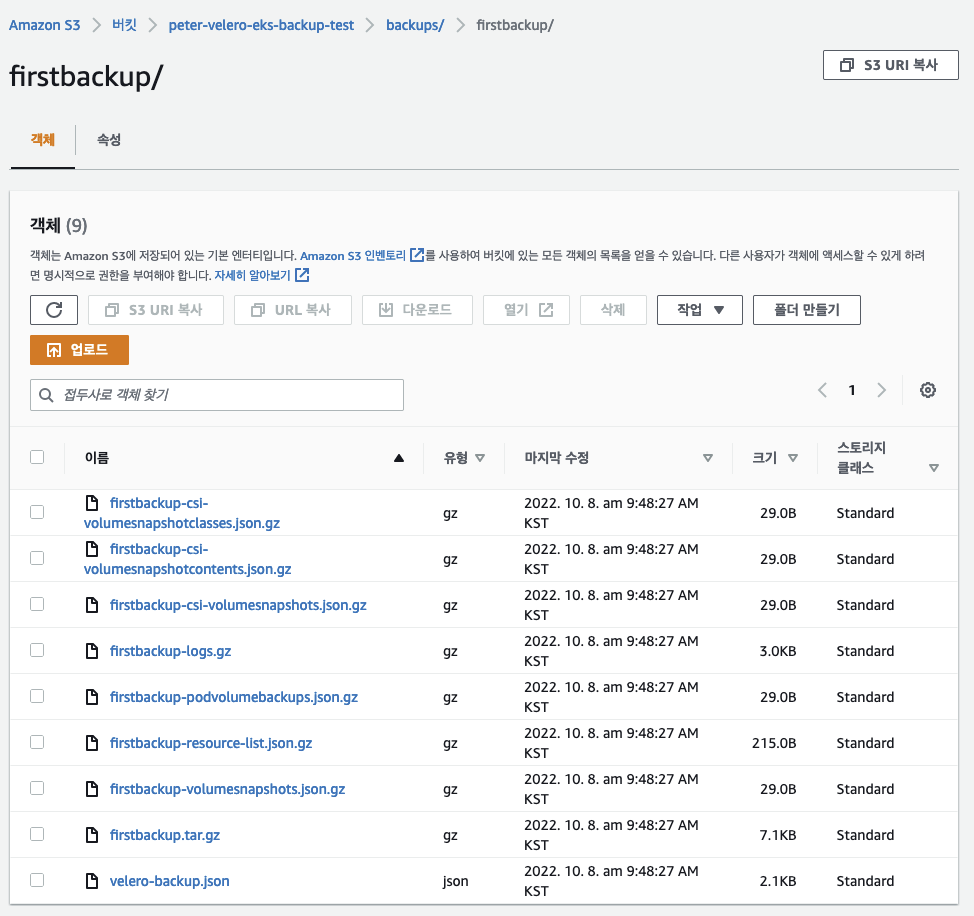974x916 pixels.
Task: Sort by 유형 column arrow
Action: click(480, 458)
